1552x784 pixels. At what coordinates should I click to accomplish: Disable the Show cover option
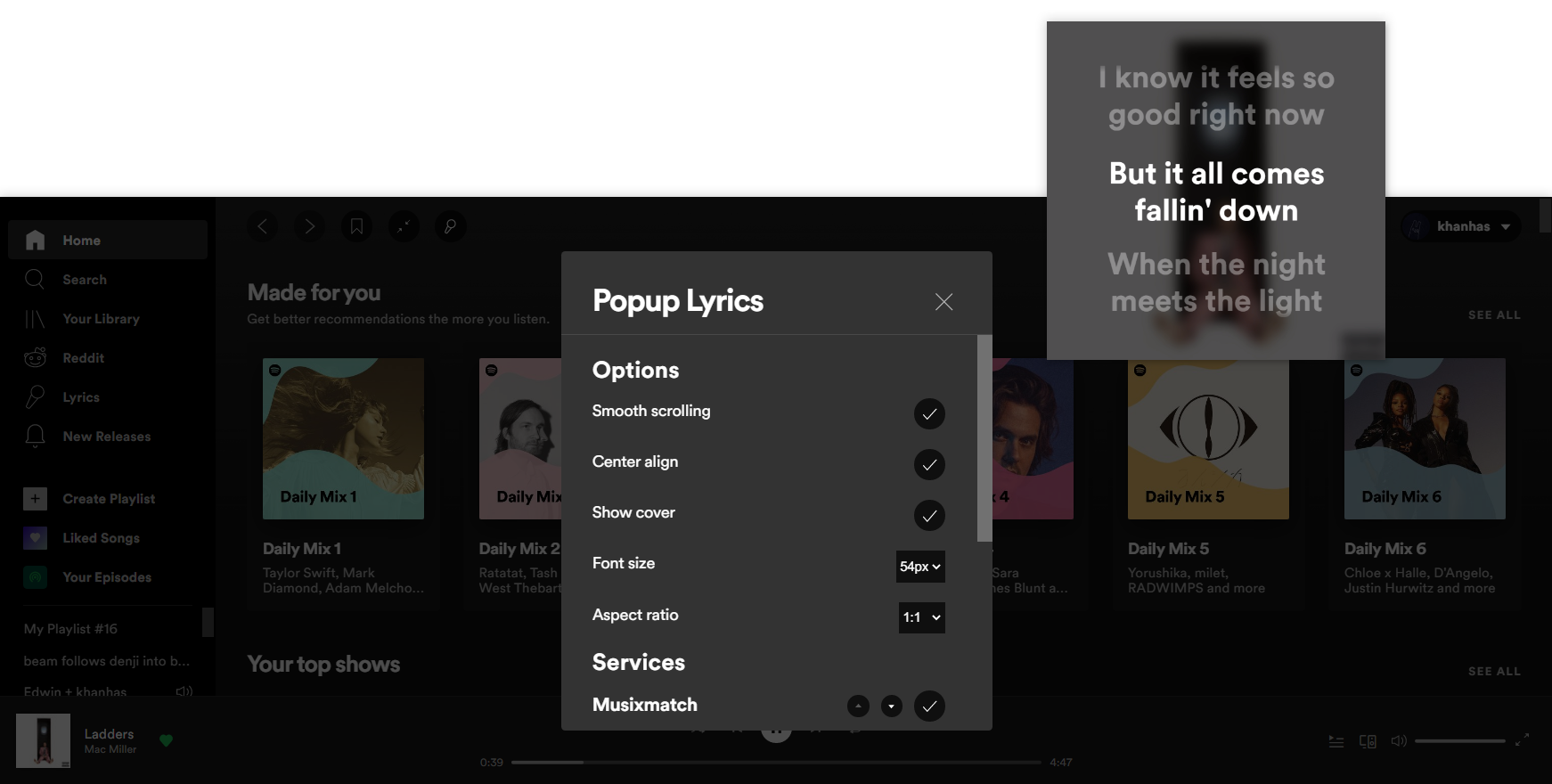pos(929,516)
